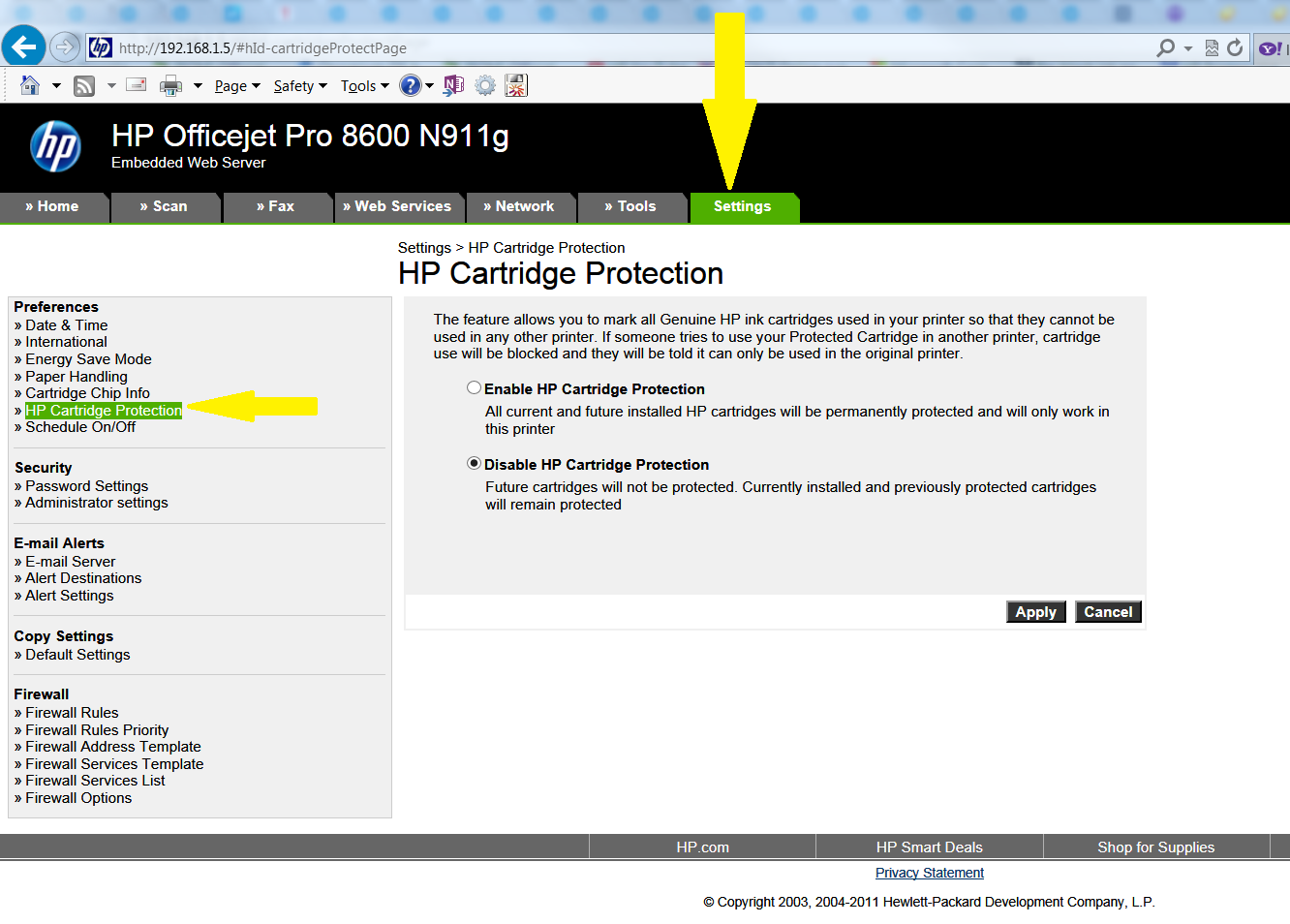
Task: Open the Tools menu in the toolbar
Action: pos(364,86)
